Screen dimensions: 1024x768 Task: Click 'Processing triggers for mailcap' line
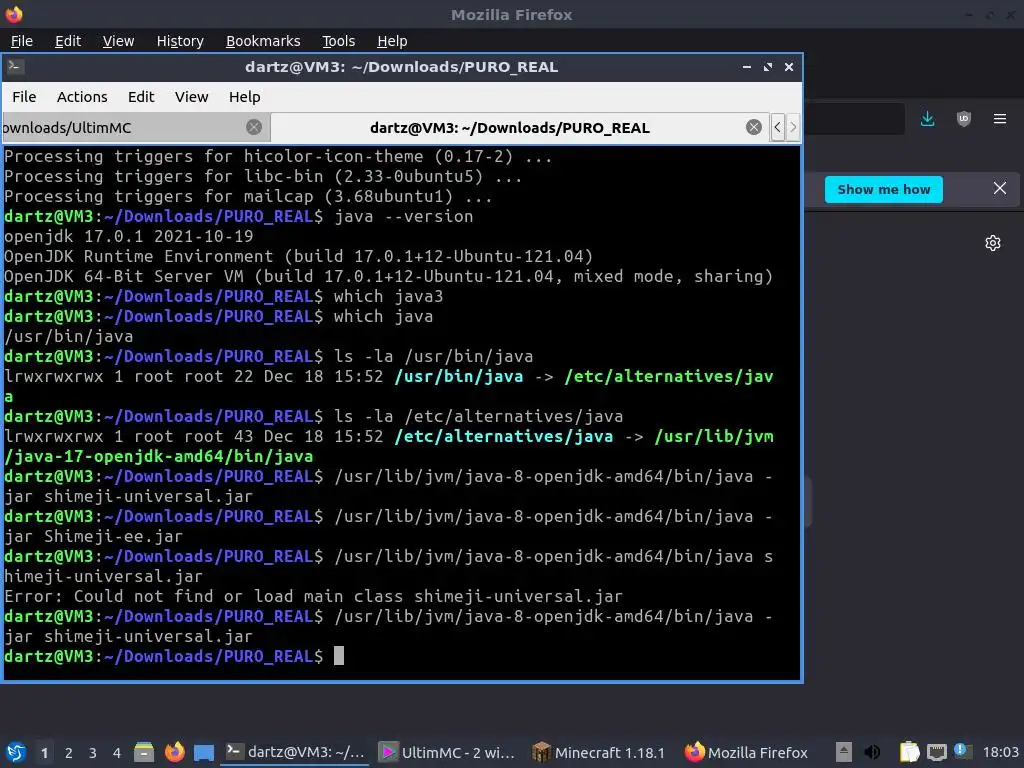coord(248,196)
